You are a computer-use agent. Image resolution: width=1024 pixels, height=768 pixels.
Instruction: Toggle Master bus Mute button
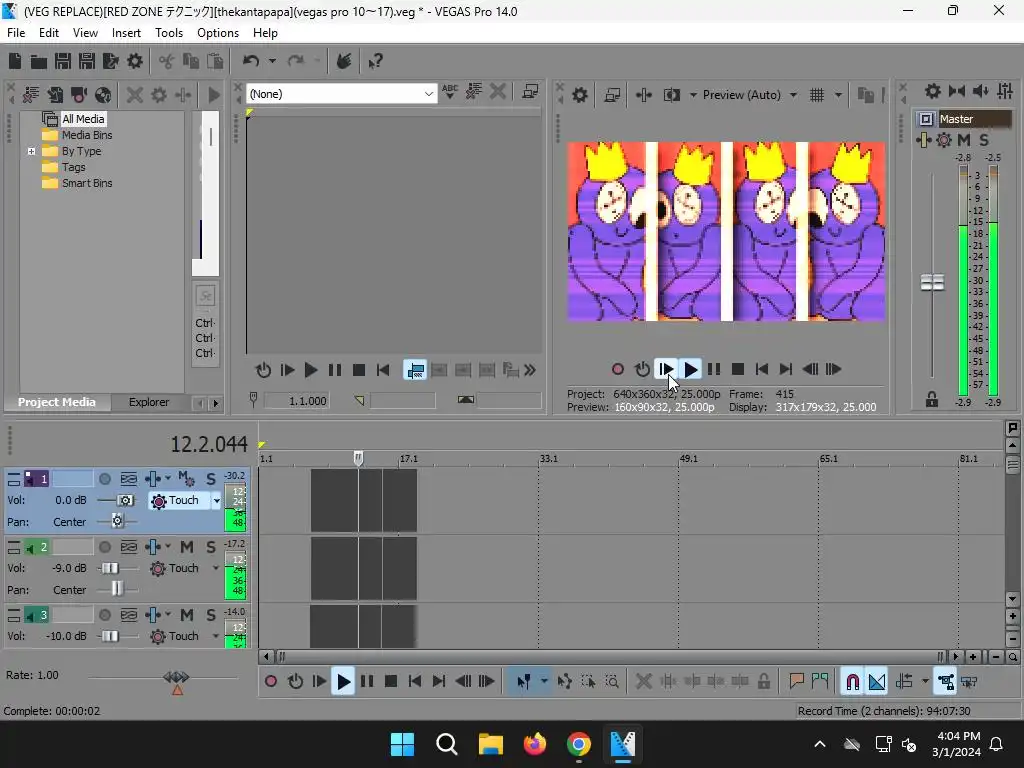(x=964, y=140)
